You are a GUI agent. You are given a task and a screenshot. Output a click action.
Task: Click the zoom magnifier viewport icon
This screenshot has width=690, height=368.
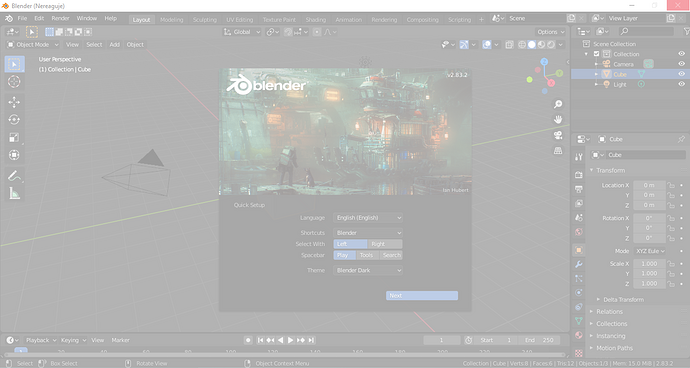point(558,104)
